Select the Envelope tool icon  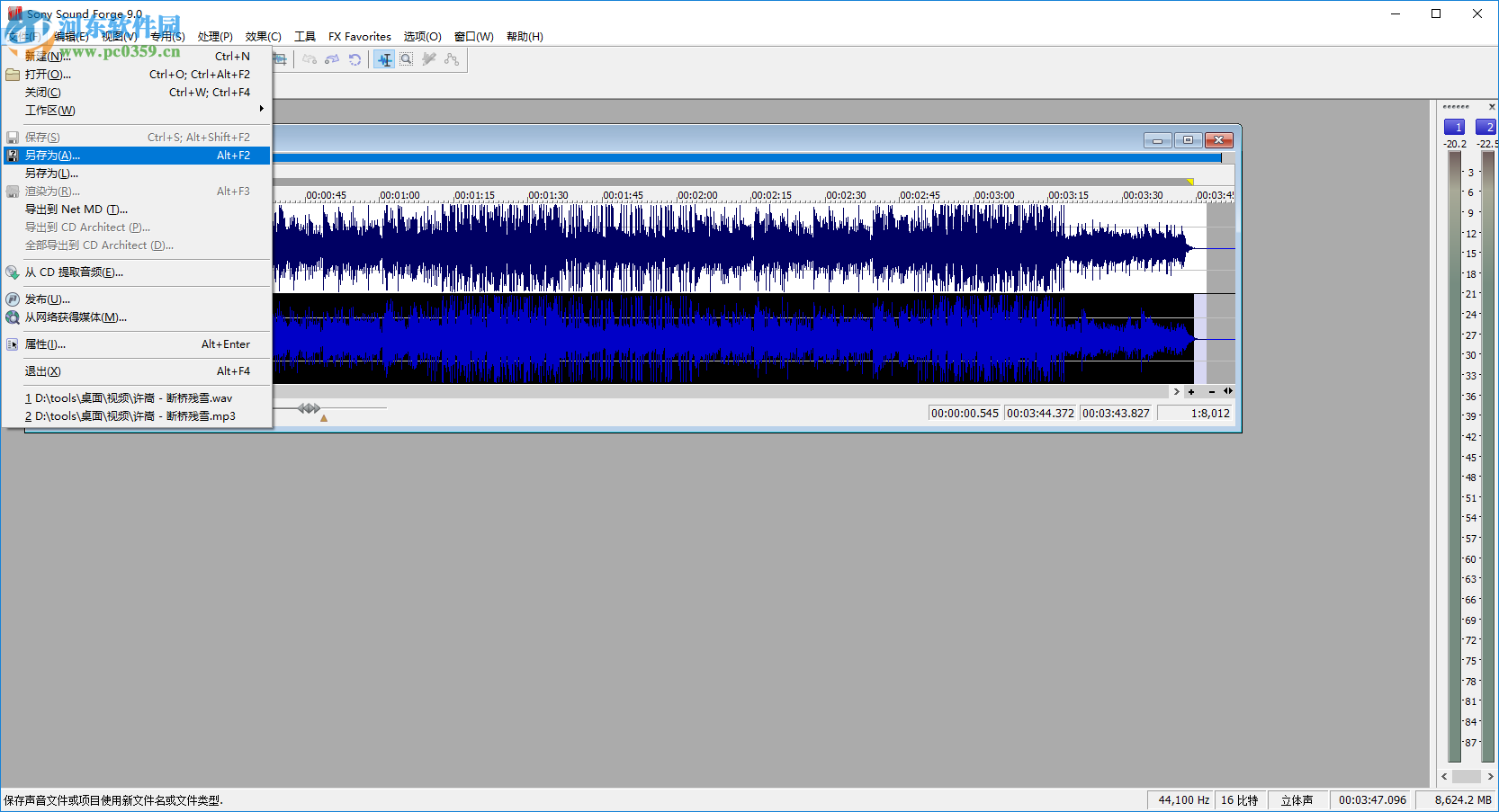click(452, 59)
